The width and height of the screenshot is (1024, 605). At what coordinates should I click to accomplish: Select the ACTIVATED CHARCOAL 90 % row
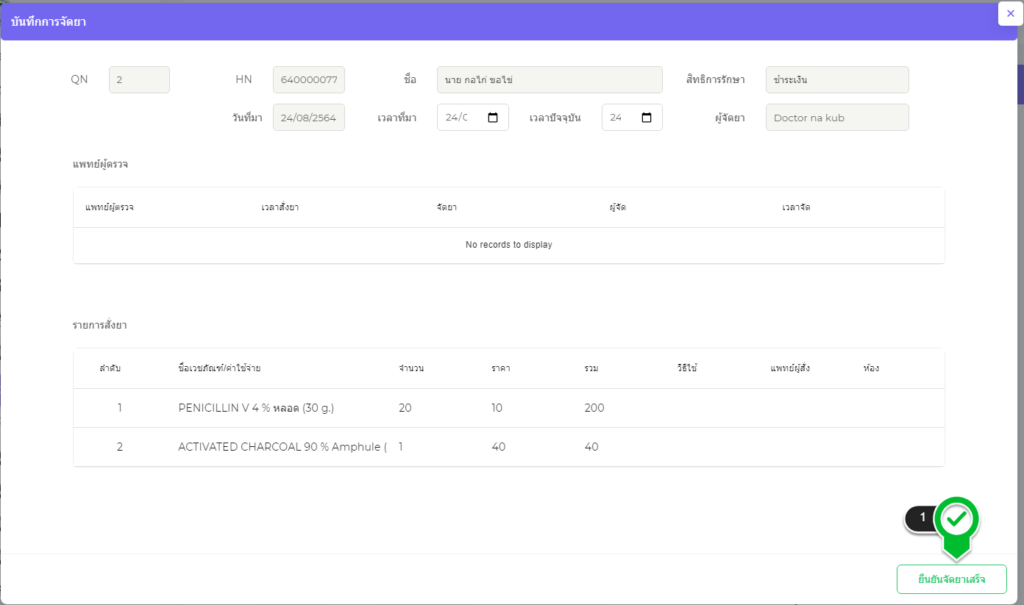[508, 447]
